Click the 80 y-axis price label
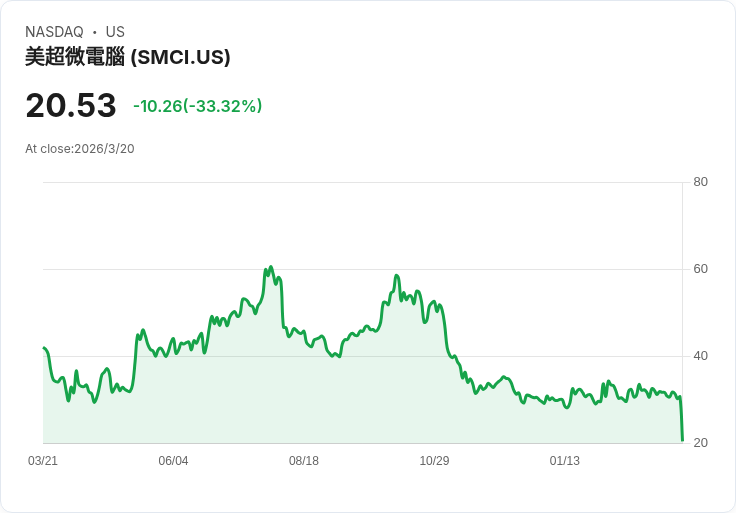 pyautogui.click(x=701, y=182)
